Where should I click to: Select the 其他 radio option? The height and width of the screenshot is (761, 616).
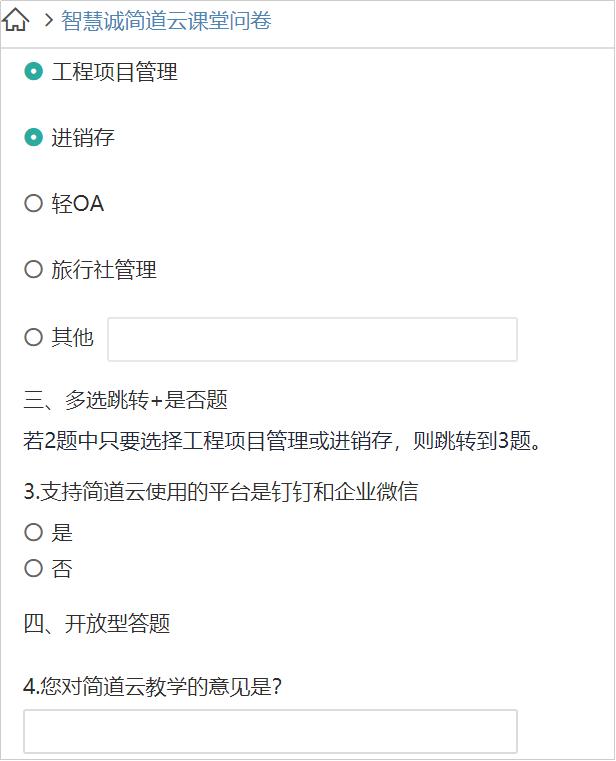click(33, 337)
